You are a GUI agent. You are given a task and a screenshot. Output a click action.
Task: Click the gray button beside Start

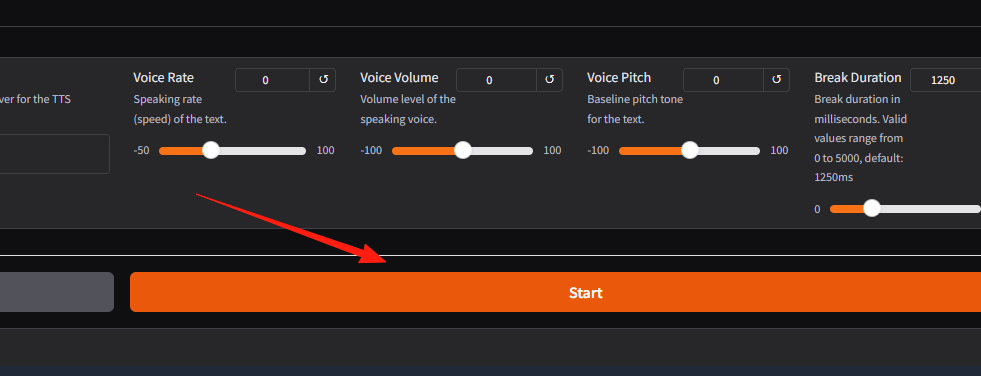(x=57, y=292)
